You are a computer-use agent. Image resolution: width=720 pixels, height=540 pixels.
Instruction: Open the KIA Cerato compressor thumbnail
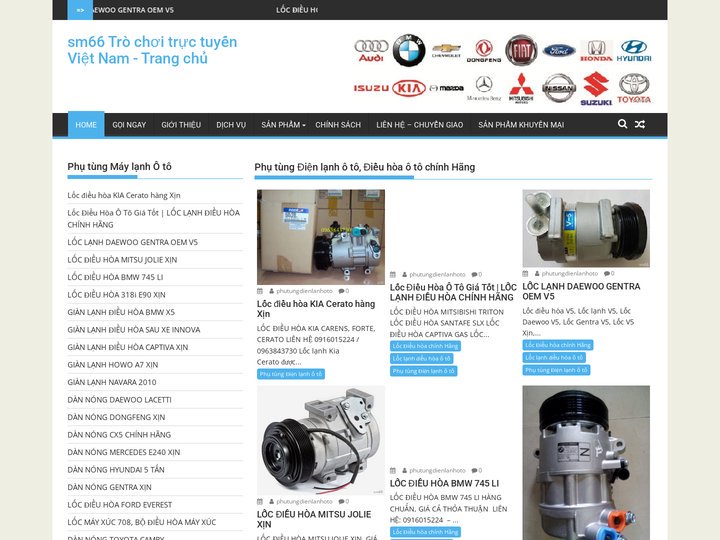coord(321,237)
